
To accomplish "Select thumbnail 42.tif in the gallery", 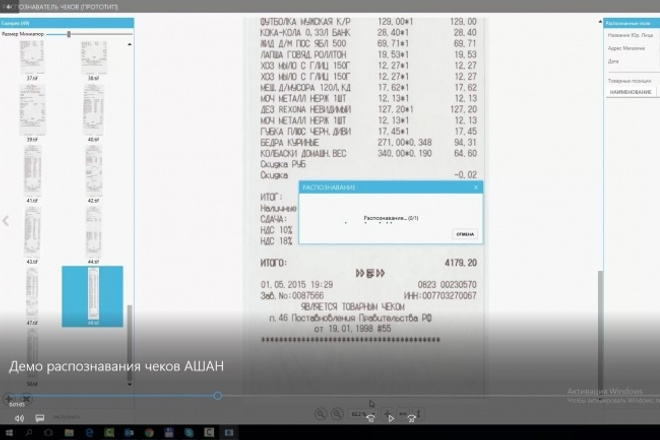I will point(93,174).
